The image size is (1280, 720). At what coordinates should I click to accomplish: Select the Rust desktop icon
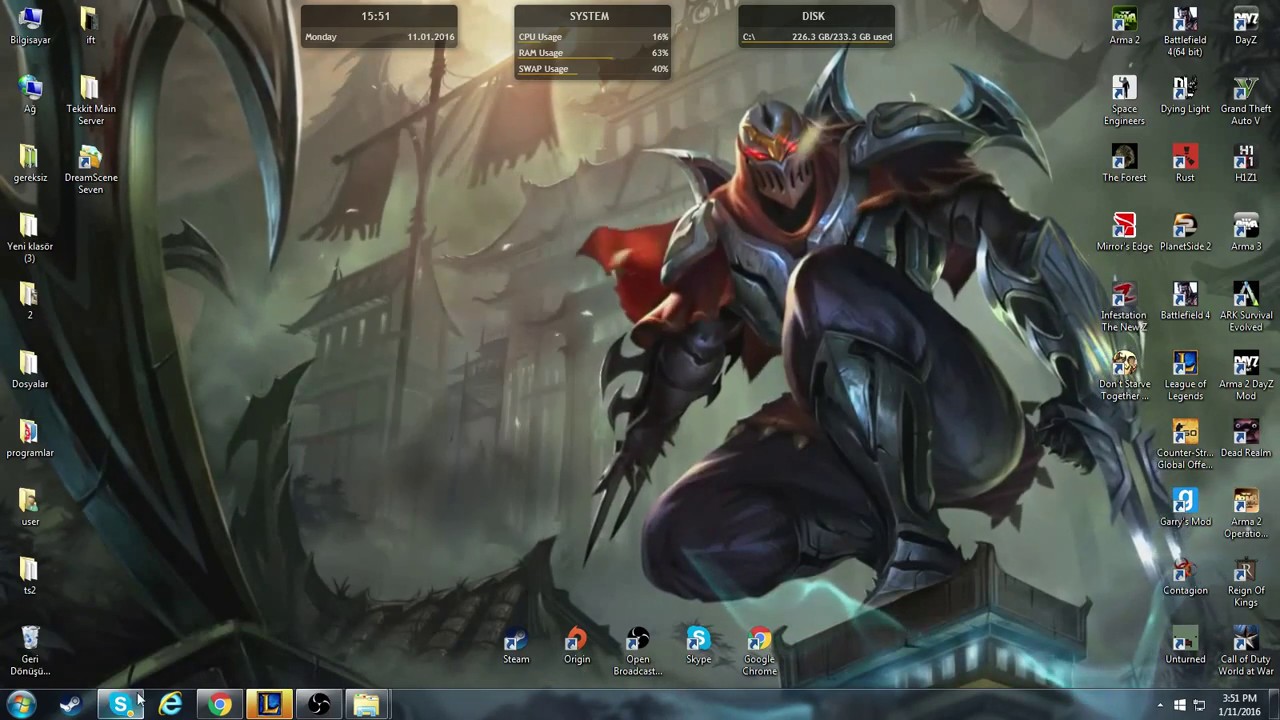pyautogui.click(x=1185, y=160)
